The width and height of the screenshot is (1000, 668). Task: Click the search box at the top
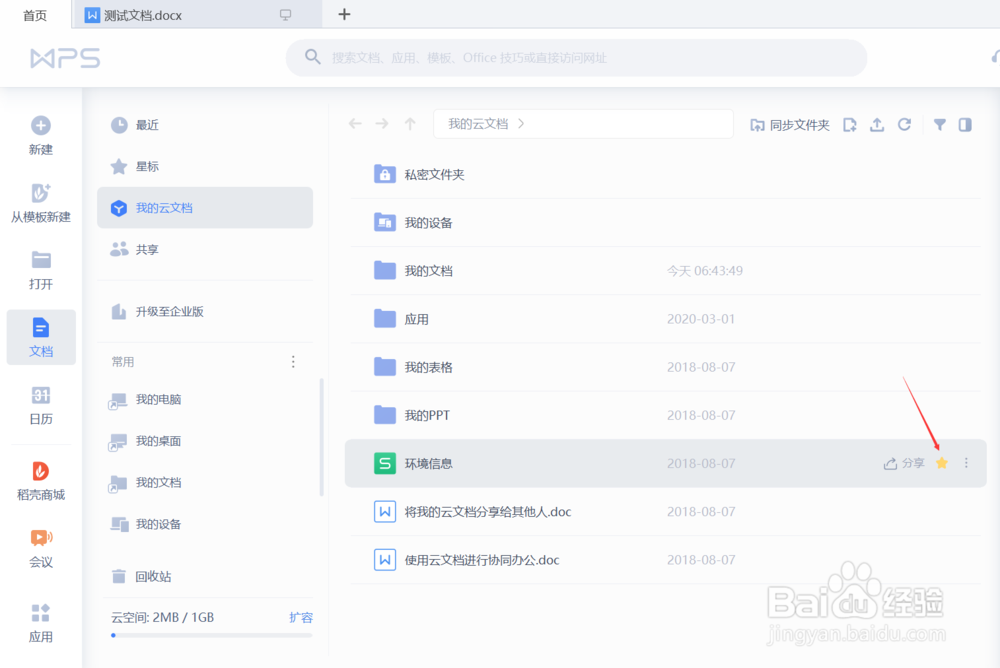coord(576,58)
